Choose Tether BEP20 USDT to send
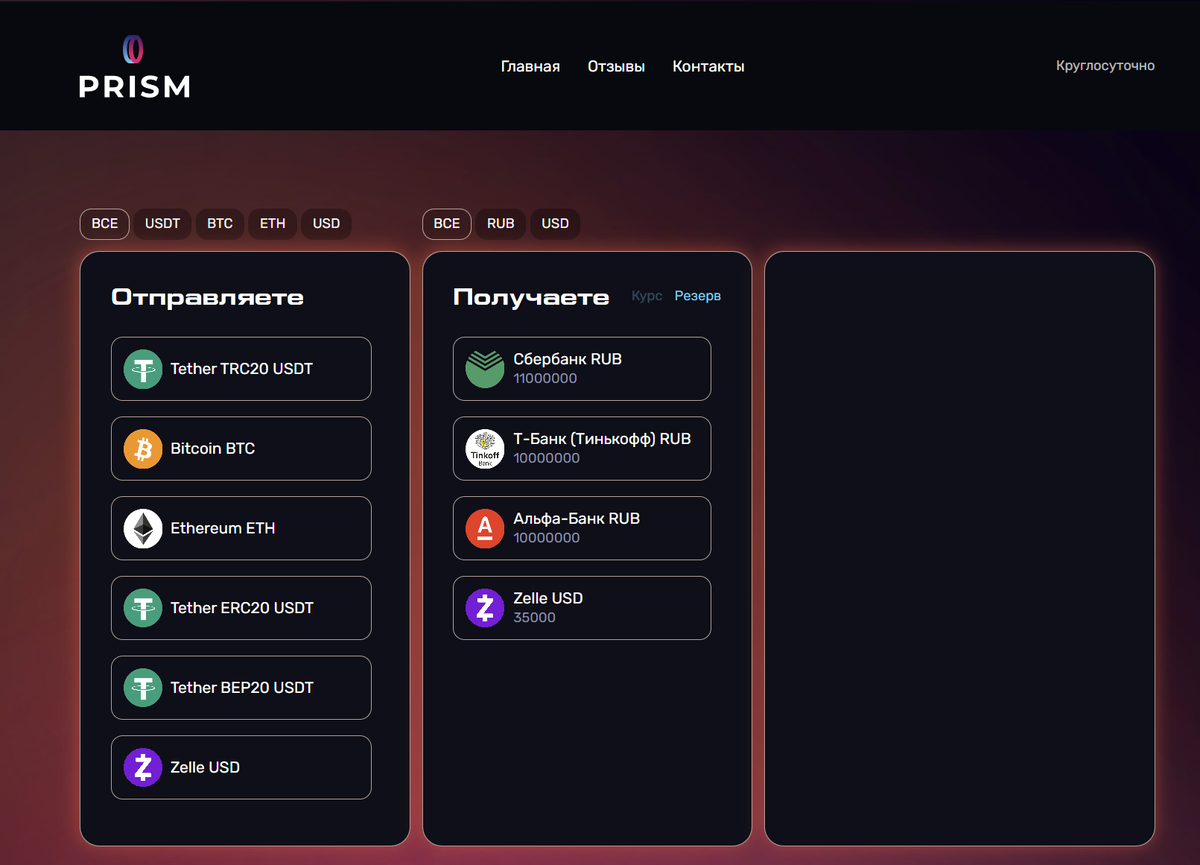1200x865 pixels. pyautogui.click(x=241, y=688)
